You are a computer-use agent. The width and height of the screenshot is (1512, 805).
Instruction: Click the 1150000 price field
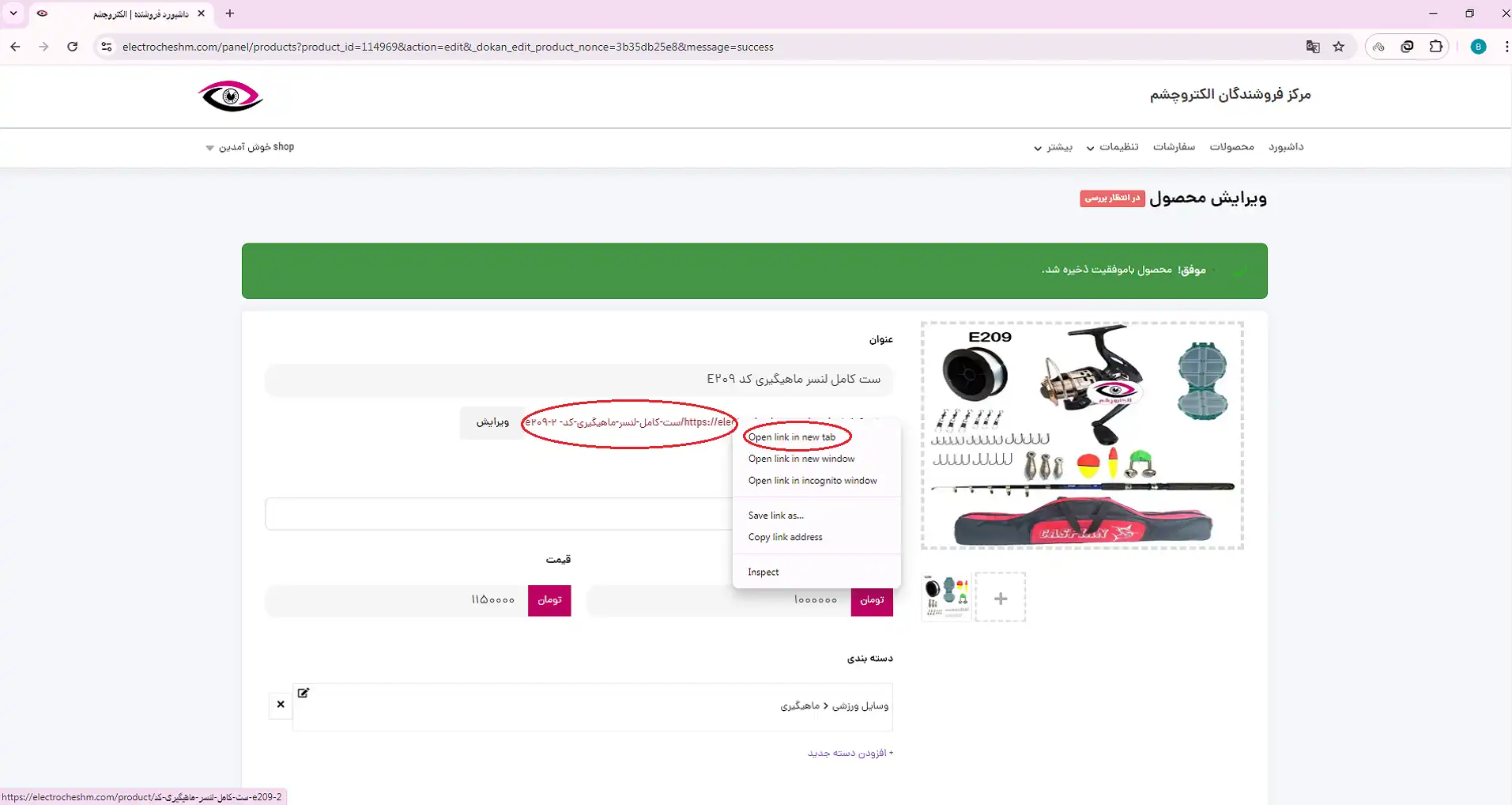click(x=397, y=600)
